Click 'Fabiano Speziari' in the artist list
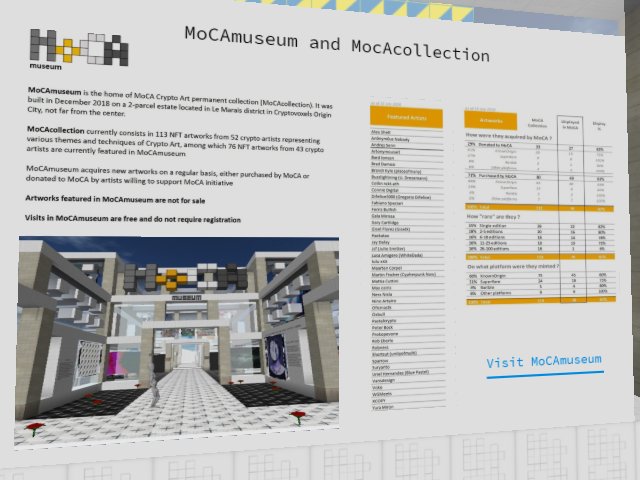 point(387,203)
